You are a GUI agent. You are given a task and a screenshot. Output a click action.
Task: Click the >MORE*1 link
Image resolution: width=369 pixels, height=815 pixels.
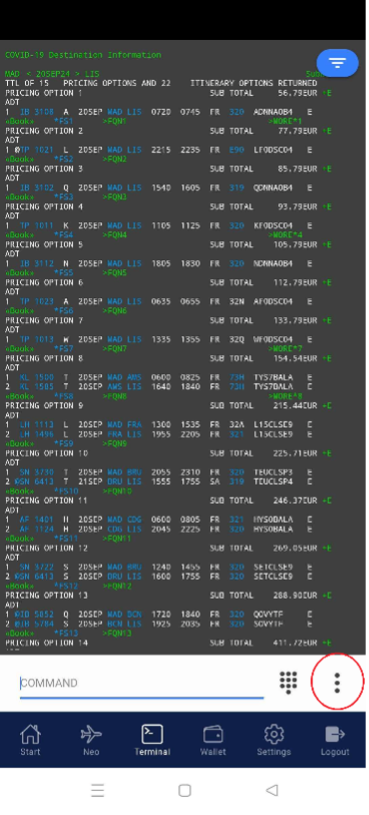click(x=285, y=121)
